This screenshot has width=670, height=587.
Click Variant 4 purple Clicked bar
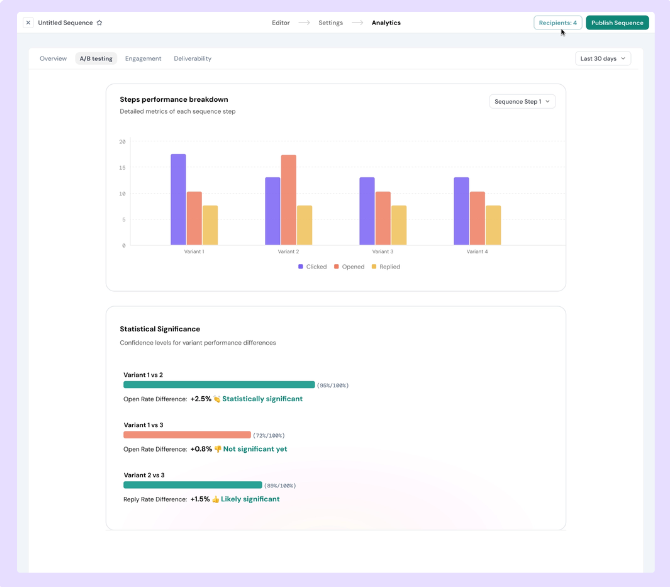coord(461,211)
